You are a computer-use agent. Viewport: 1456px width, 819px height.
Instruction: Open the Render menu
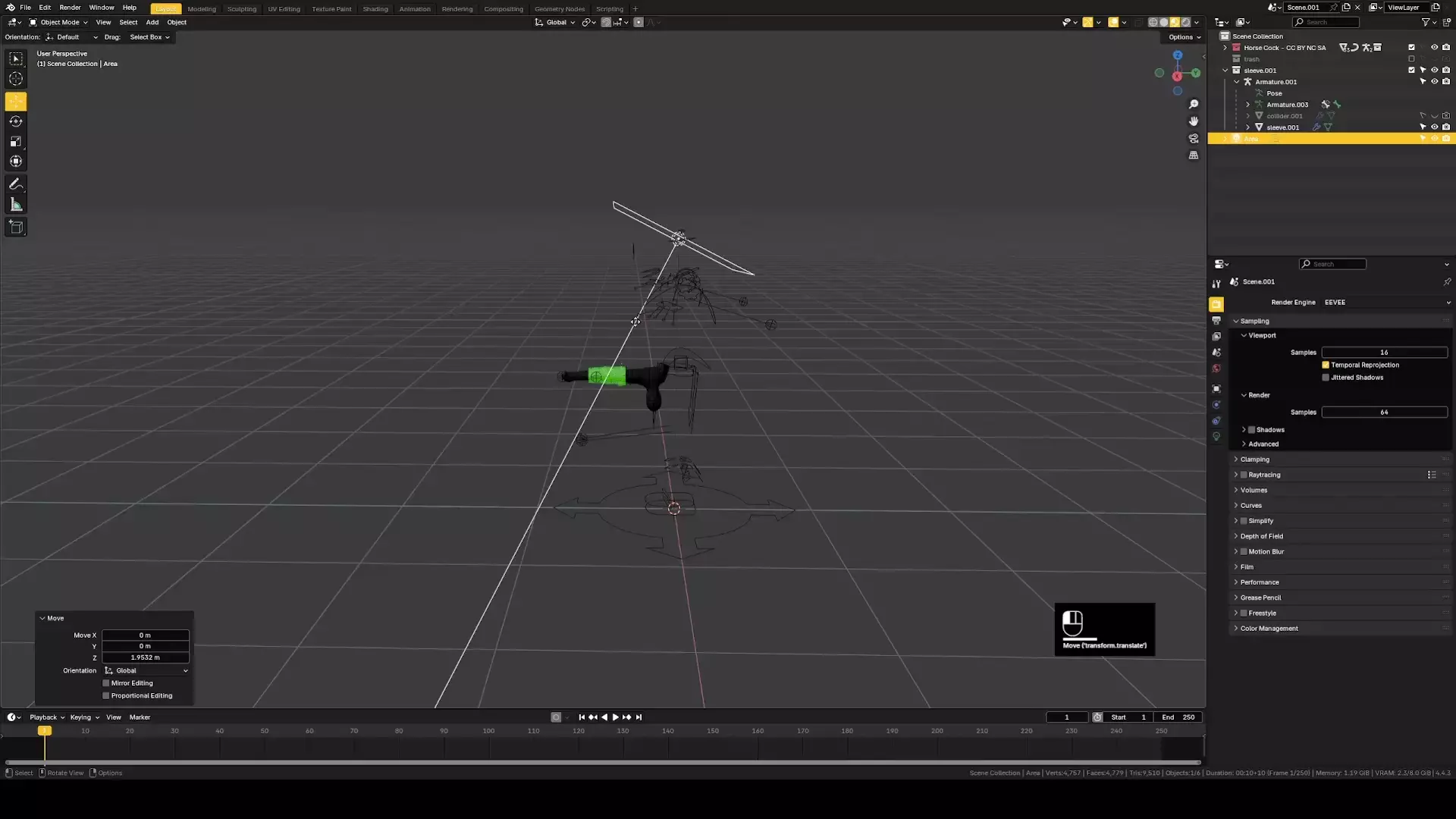(70, 8)
